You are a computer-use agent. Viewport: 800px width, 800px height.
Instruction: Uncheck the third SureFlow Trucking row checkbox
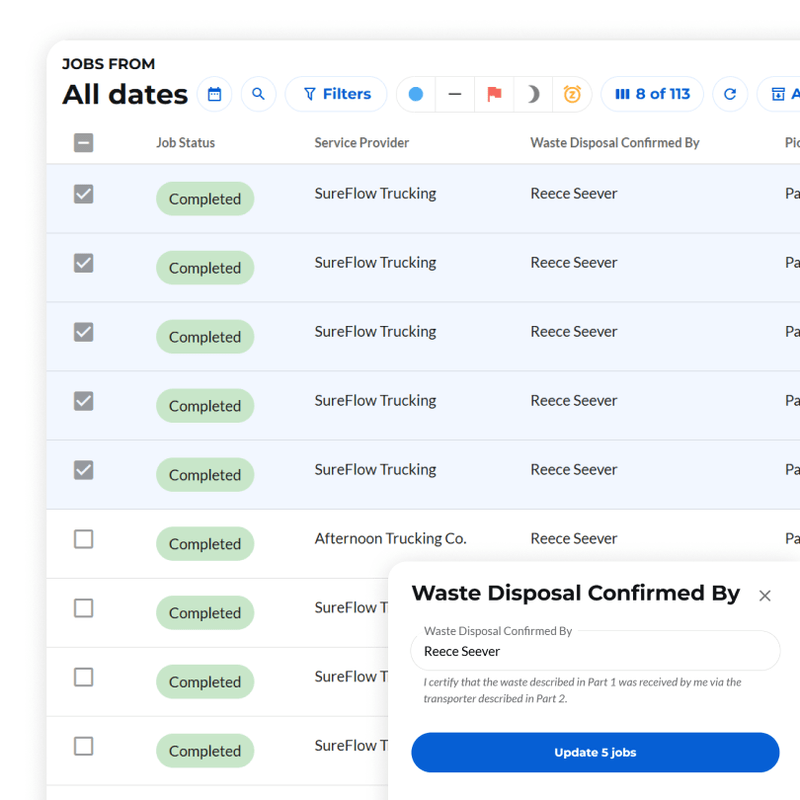84,332
